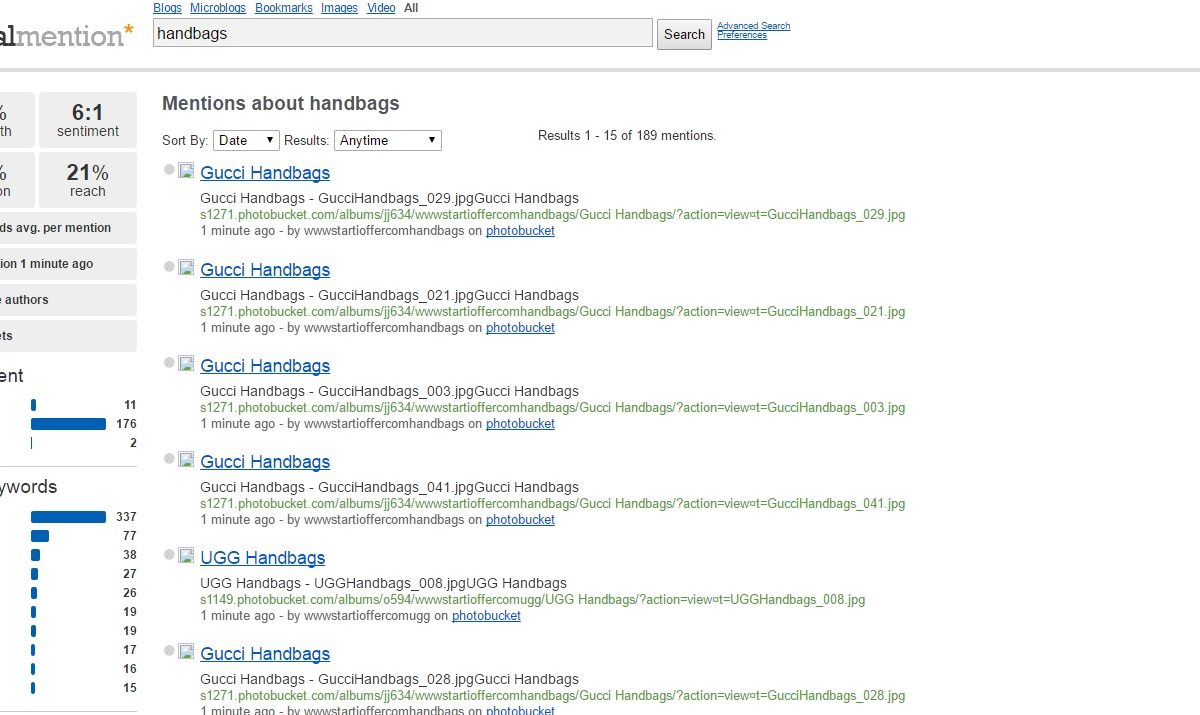
Task: Click the green URL ending GucciHandbags_041.jpg
Action: (553, 504)
